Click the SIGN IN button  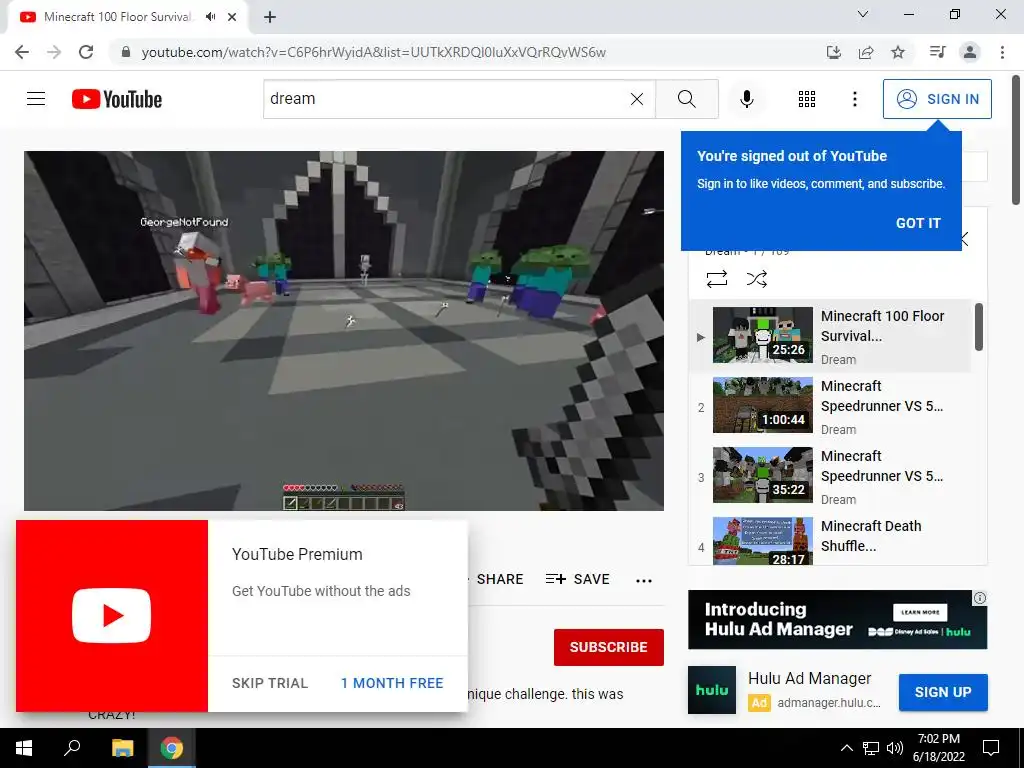937,99
